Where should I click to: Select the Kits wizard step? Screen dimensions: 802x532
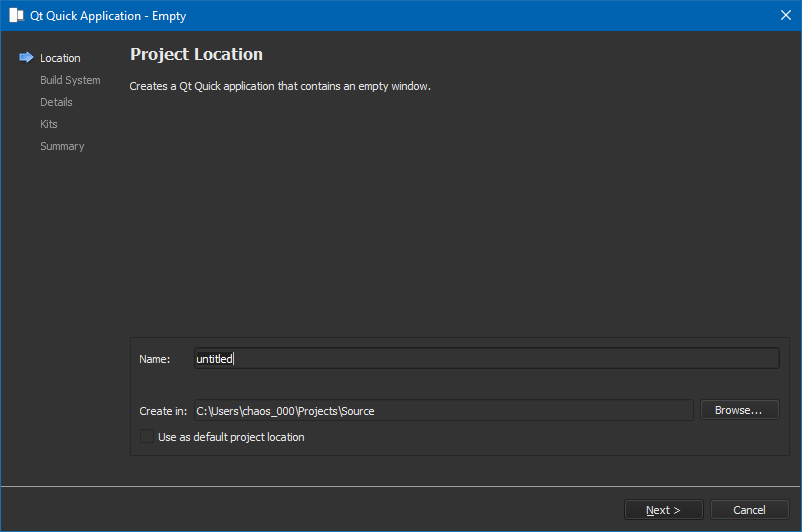49,124
